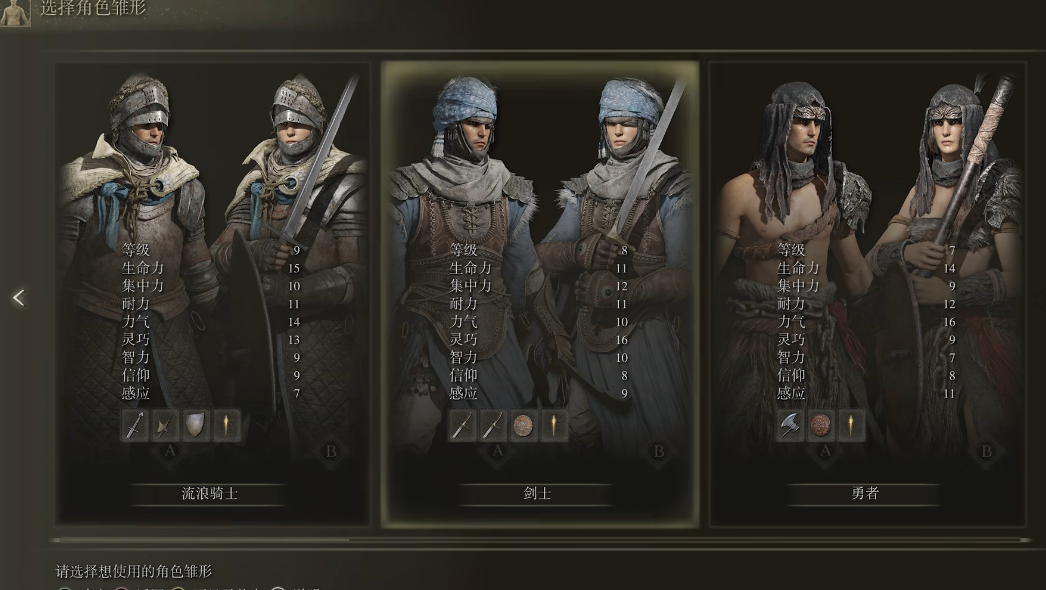Go to previous classes with left chevron

[x=19, y=298]
